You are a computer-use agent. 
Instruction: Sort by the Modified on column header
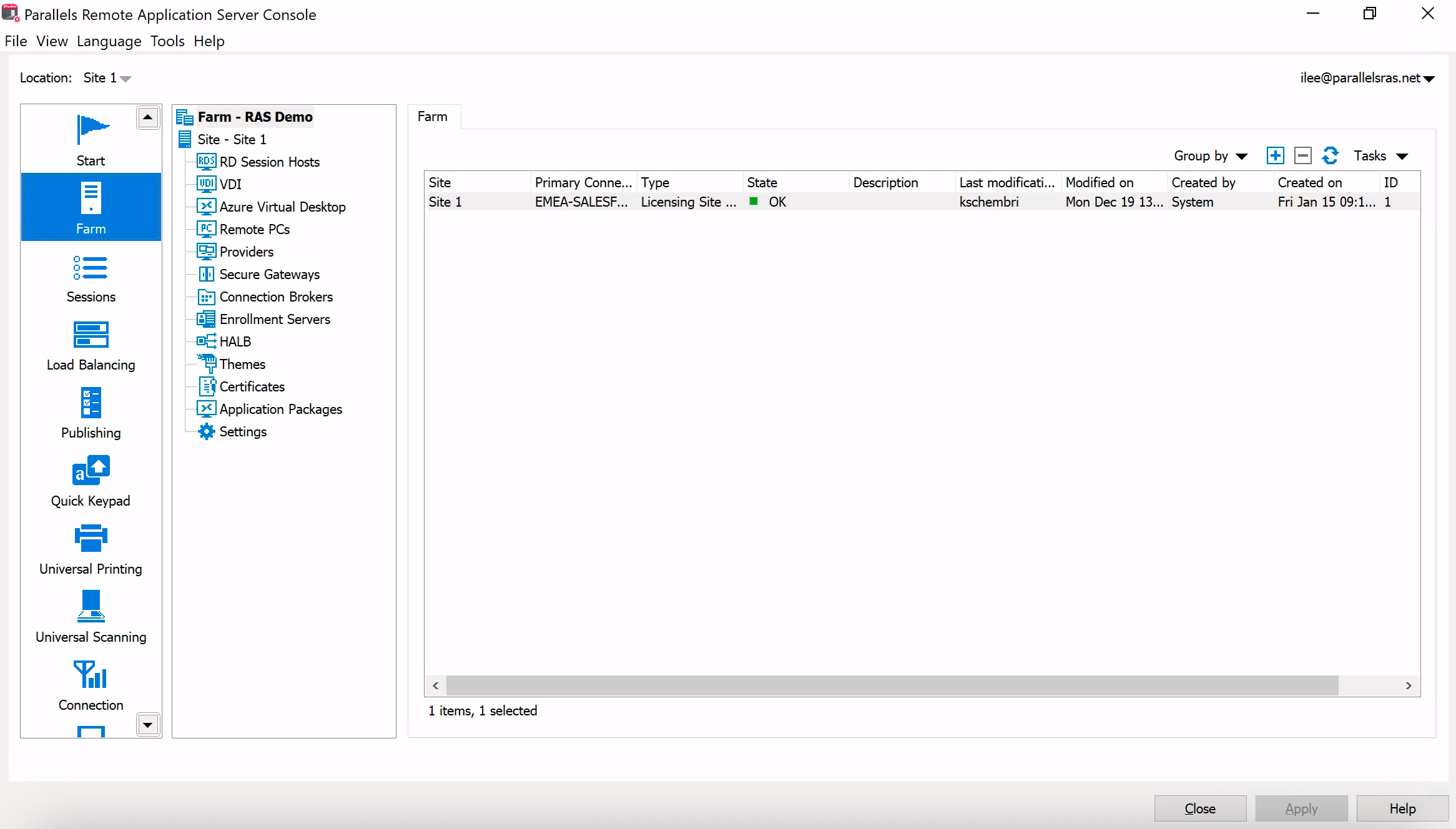point(1114,182)
